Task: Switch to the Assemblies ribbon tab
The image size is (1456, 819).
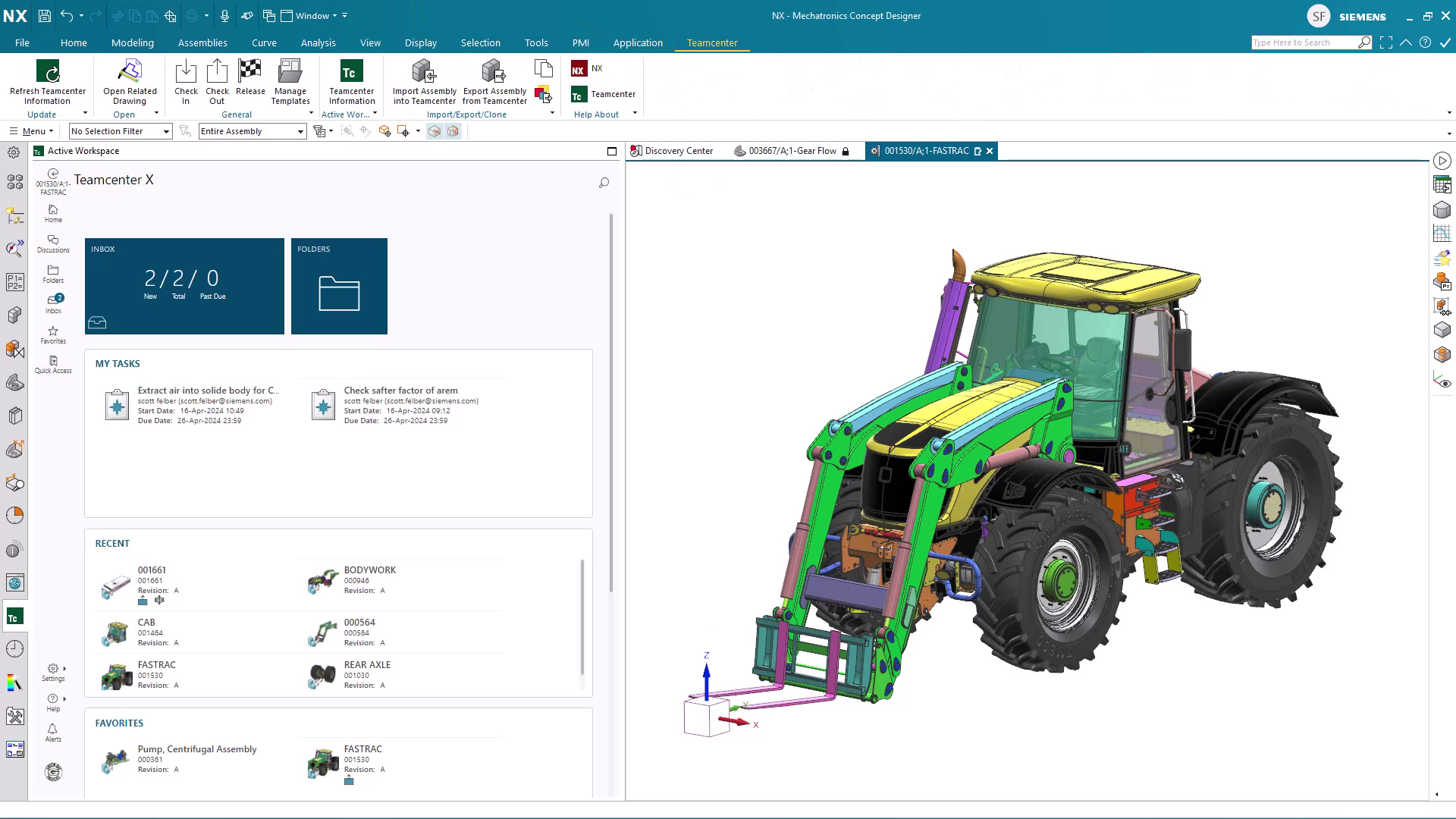Action: pos(202,42)
